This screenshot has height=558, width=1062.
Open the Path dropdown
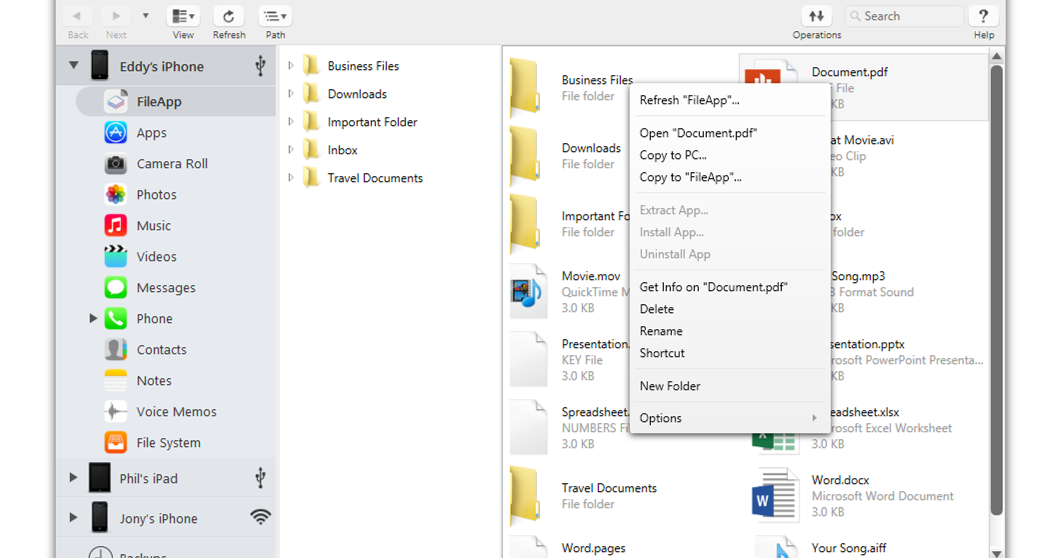[x=275, y=16]
